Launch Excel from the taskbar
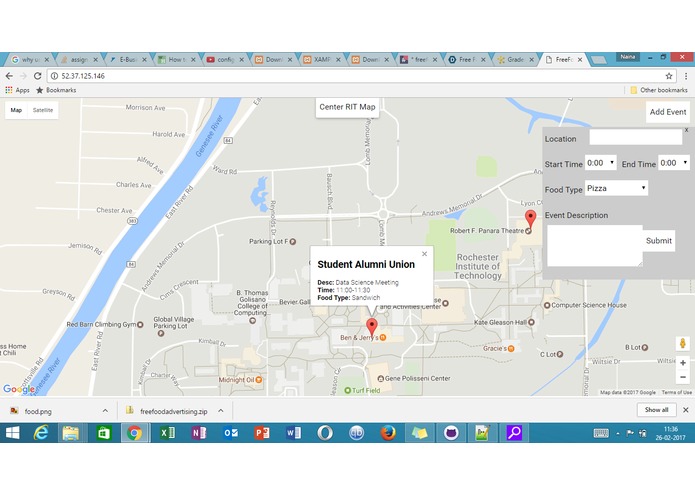Viewport: 695px width, 494px height. [x=167, y=433]
